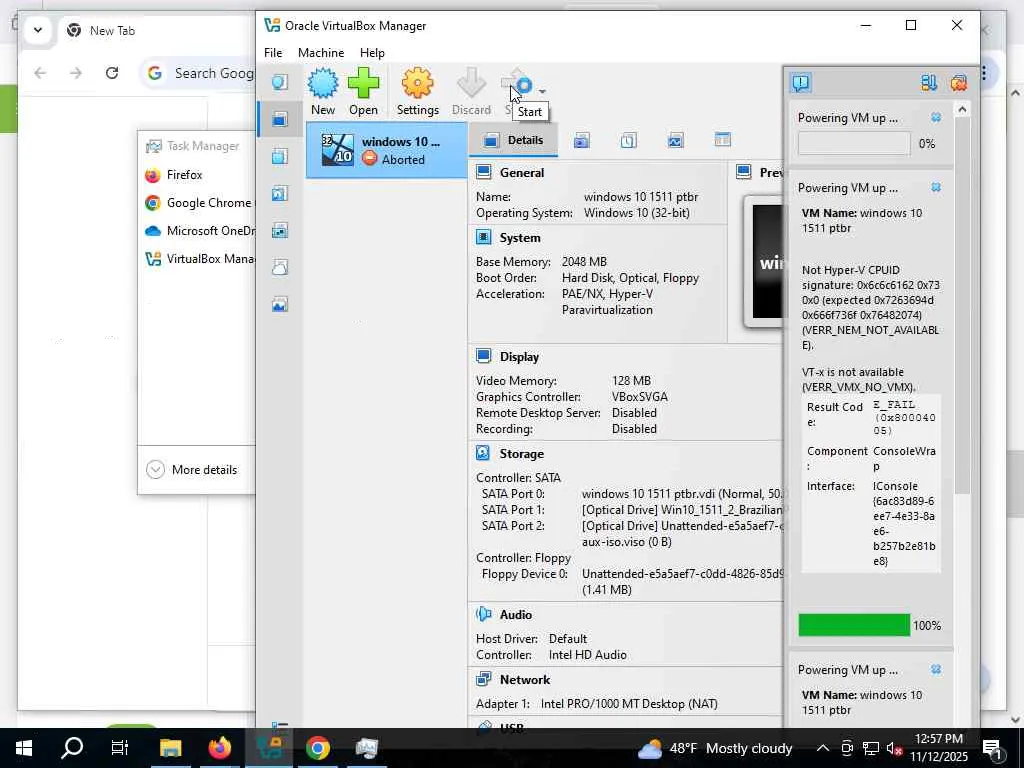
Task: Open Windows taskbar search
Action: 72,748
